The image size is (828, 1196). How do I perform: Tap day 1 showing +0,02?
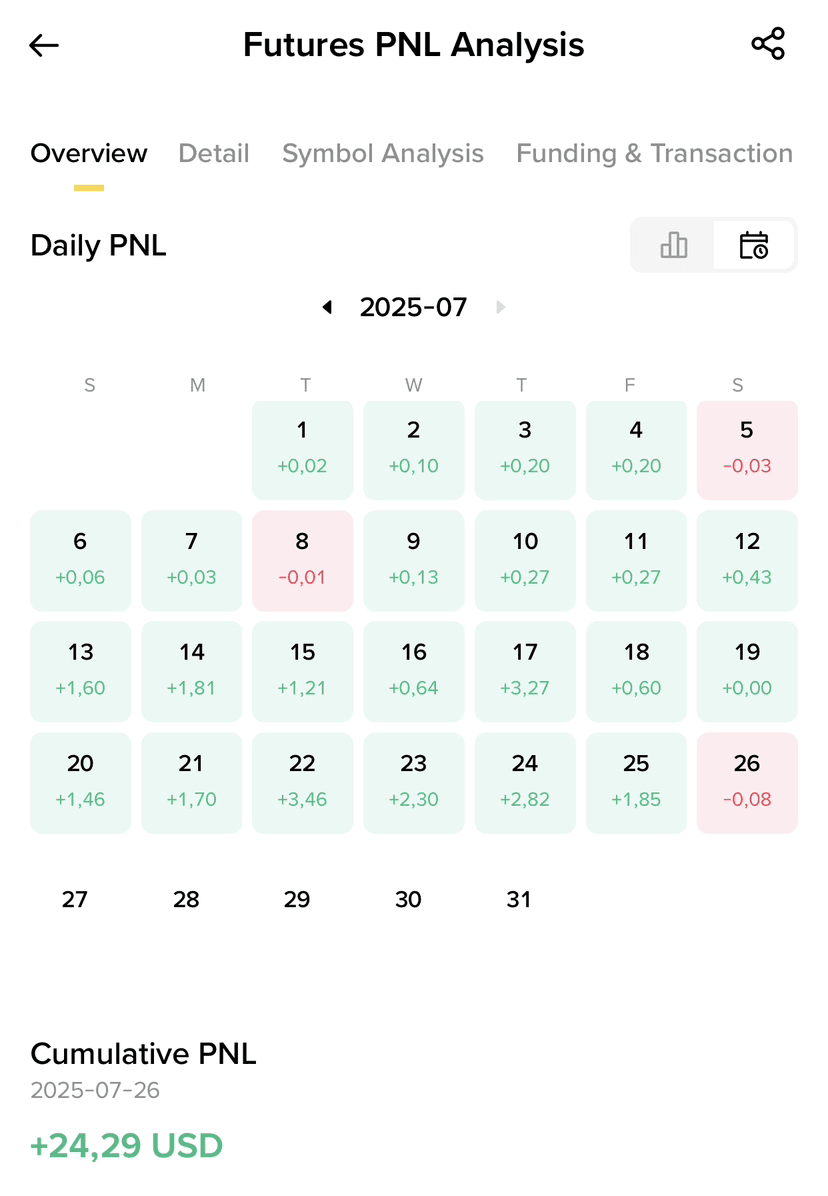pos(302,450)
